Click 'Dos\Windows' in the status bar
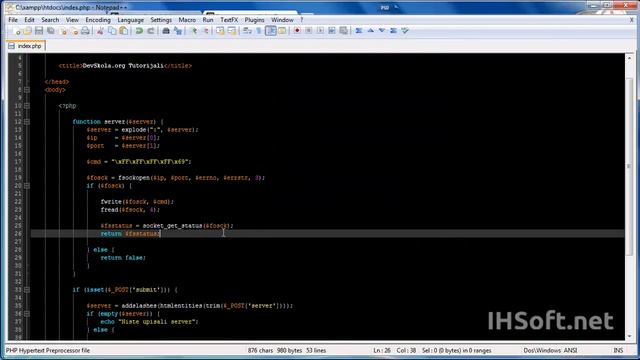This screenshot has width=640, height=360. click(x=542, y=350)
